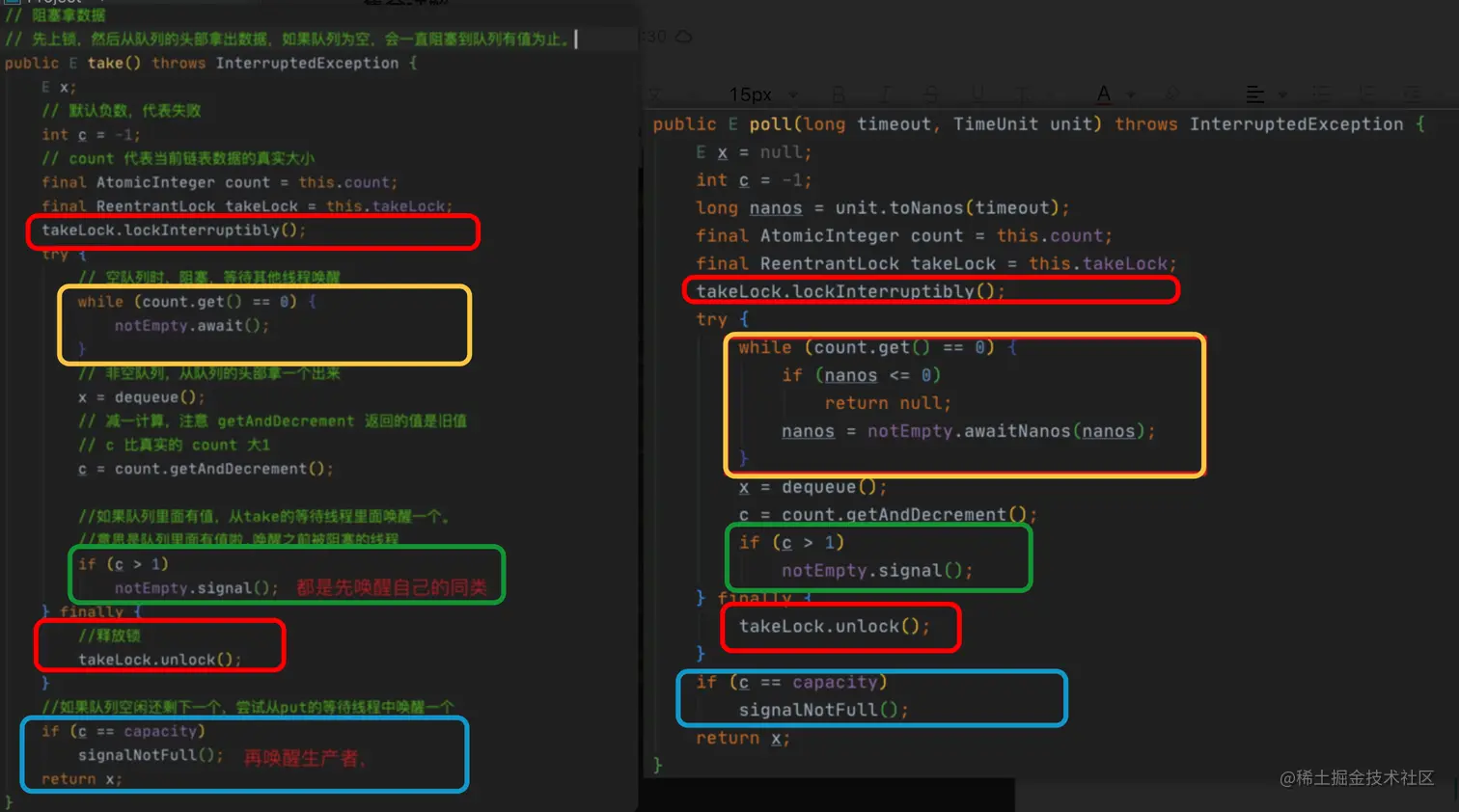
Task: Expand the font color dropdown arrow
Action: [1131, 95]
